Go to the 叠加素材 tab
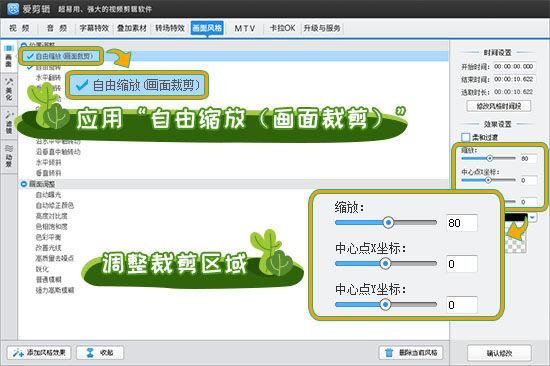 point(132,28)
